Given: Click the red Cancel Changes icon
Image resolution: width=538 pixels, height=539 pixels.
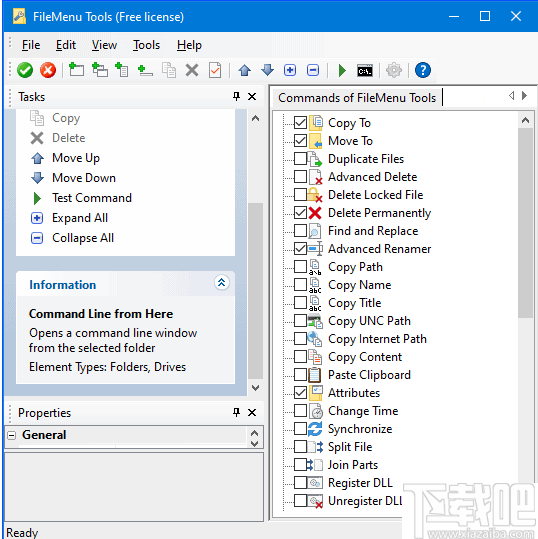Looking at the screenshot, I should point(48,70).
